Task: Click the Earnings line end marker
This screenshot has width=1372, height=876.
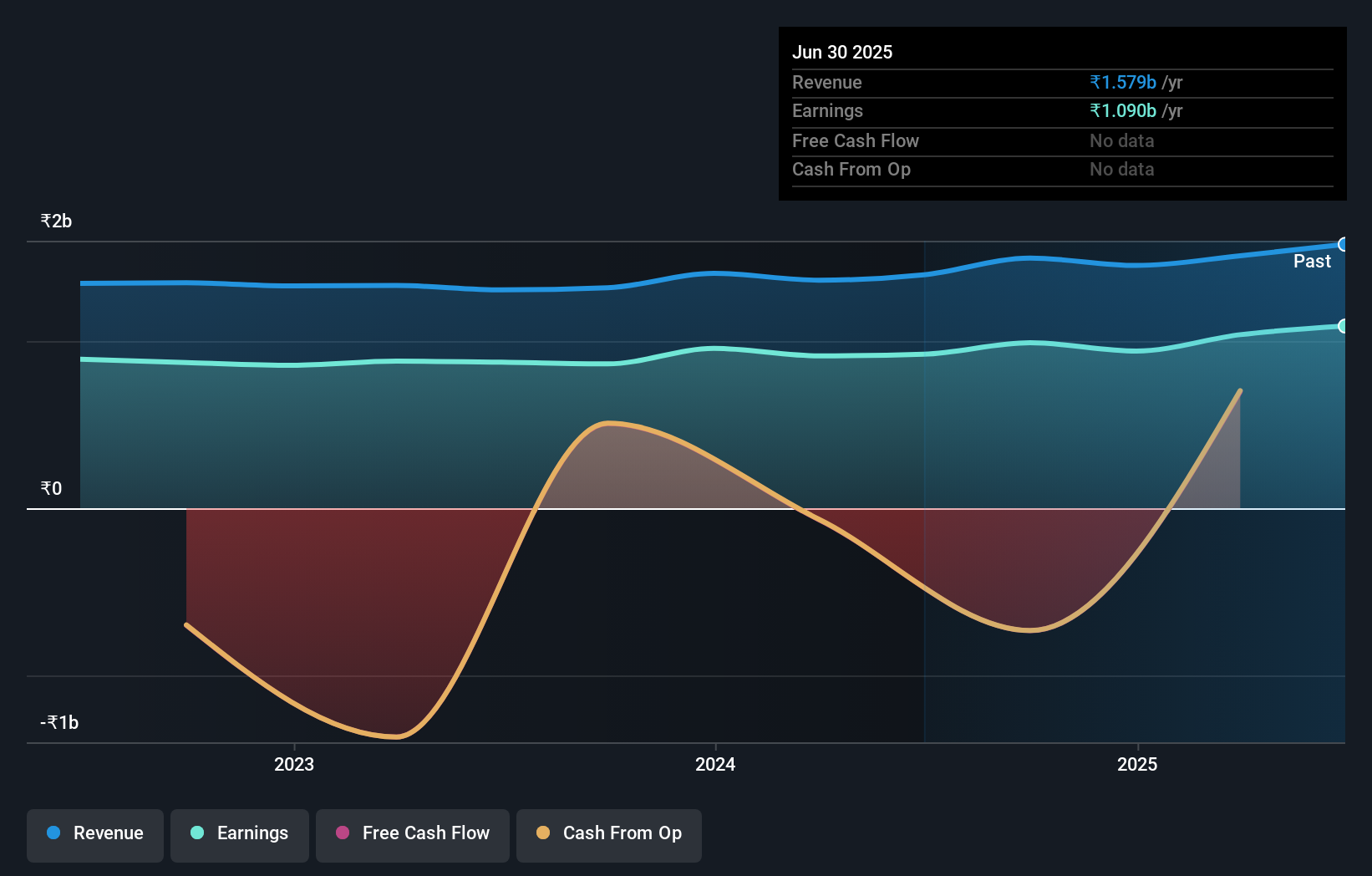Action: pyautogui.click(x=1343, y=326)
